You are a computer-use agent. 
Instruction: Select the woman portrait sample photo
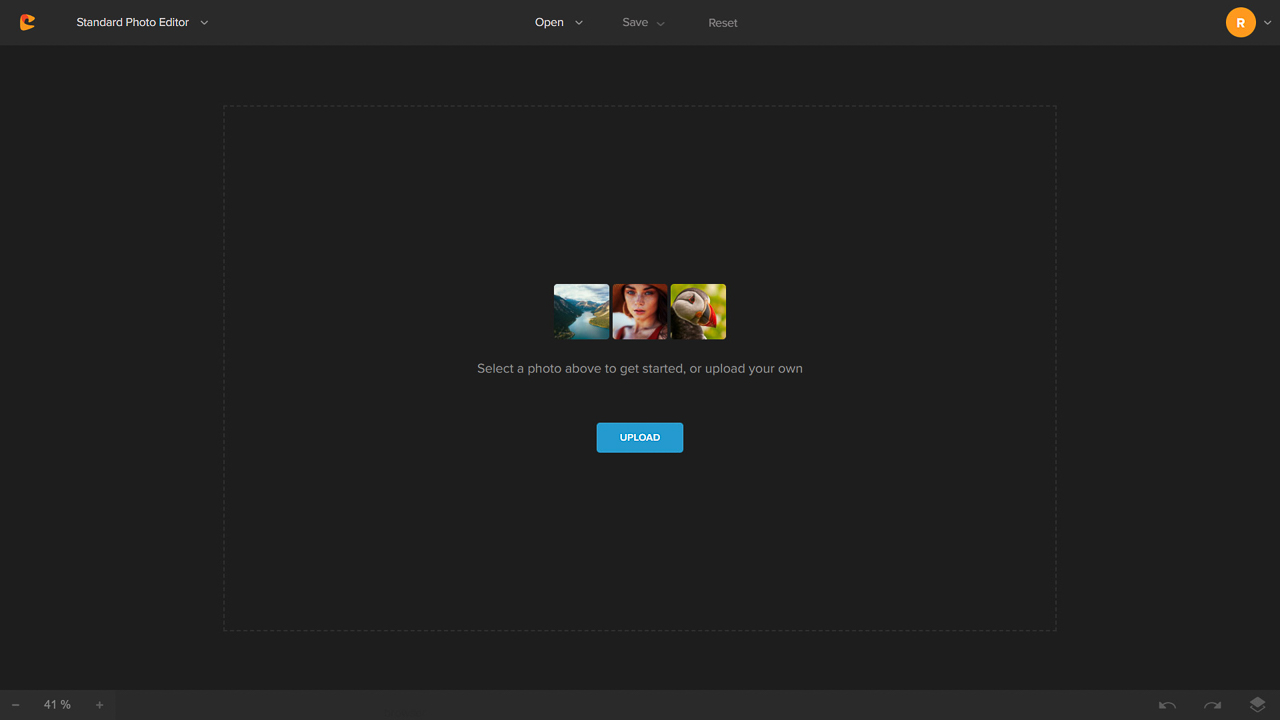click(640, 311)
